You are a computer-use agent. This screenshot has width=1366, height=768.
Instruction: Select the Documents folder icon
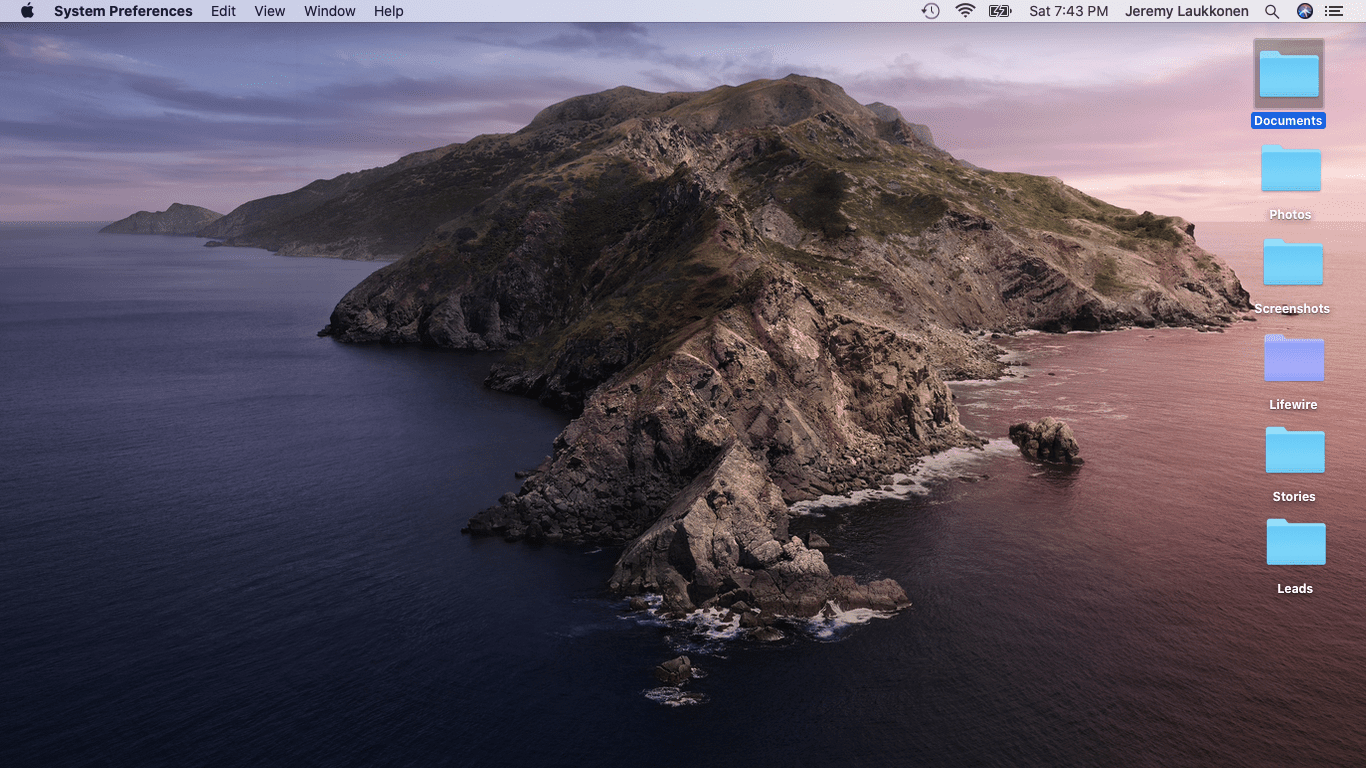1289,74
